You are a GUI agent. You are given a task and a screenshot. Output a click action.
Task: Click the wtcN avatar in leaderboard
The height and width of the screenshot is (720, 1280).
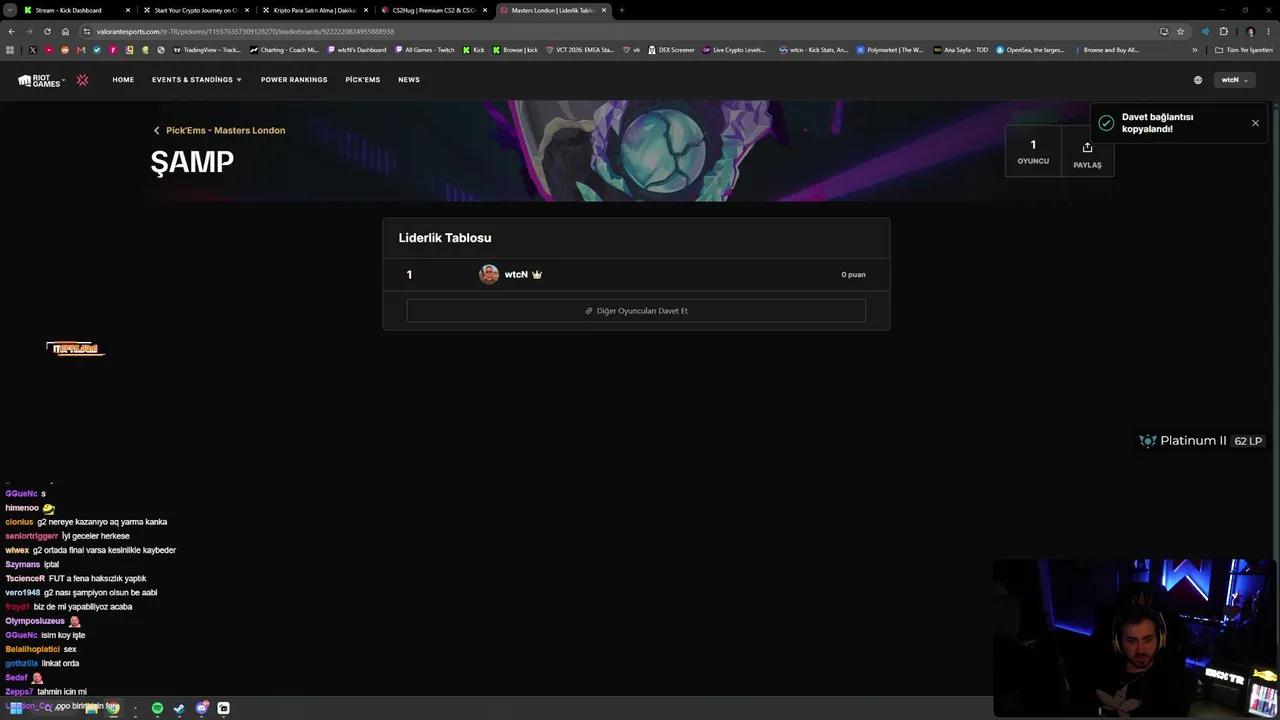tap(489, 274)
